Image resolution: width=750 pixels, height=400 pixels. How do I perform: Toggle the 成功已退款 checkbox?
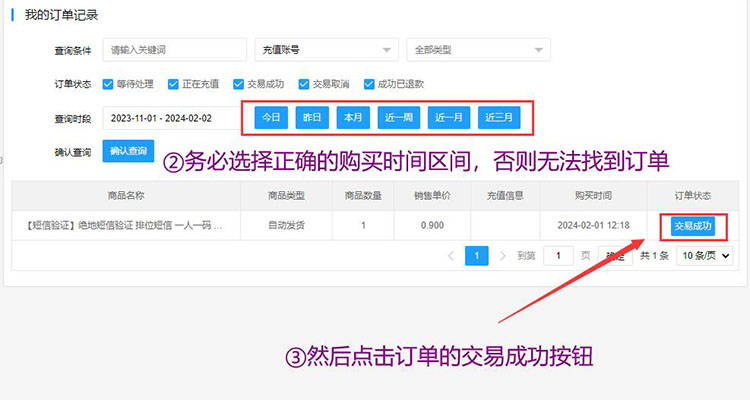[369, 84]
